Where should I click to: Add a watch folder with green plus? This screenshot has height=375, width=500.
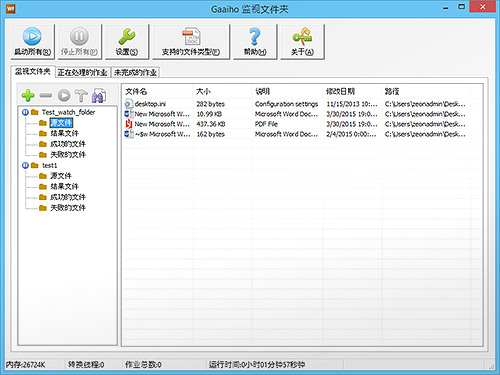click(x=28, y=96)
